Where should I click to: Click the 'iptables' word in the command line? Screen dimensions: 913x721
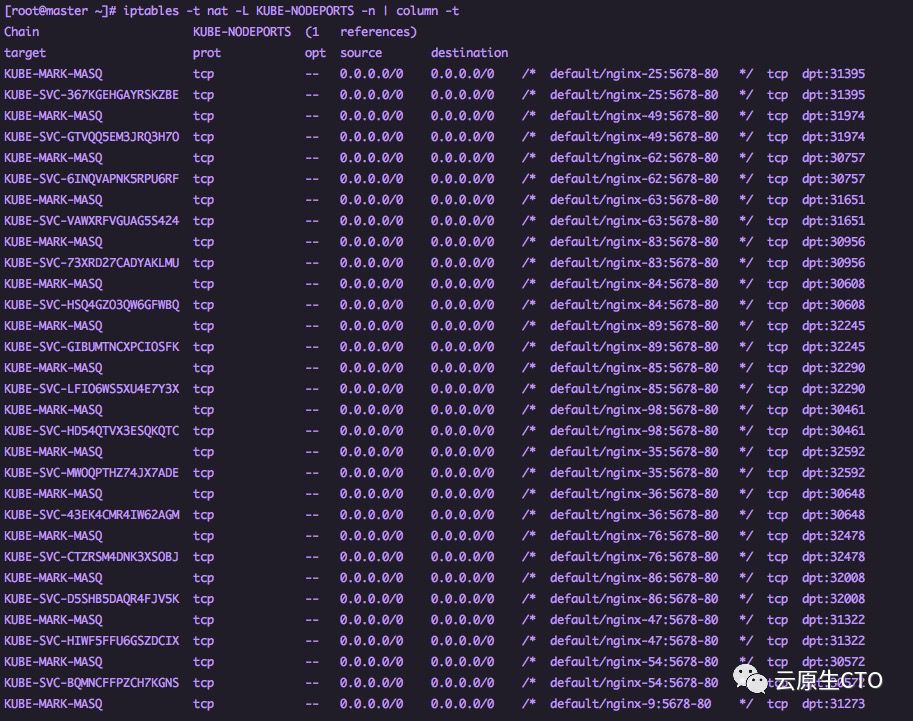(x=151, y=11)
